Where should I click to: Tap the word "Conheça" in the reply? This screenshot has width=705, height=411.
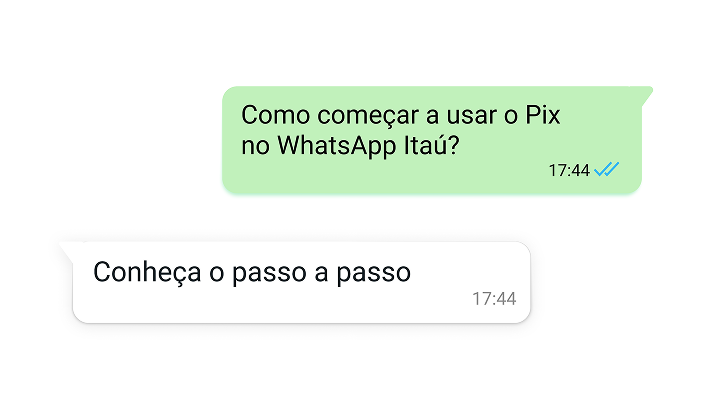tap(147, 273)
